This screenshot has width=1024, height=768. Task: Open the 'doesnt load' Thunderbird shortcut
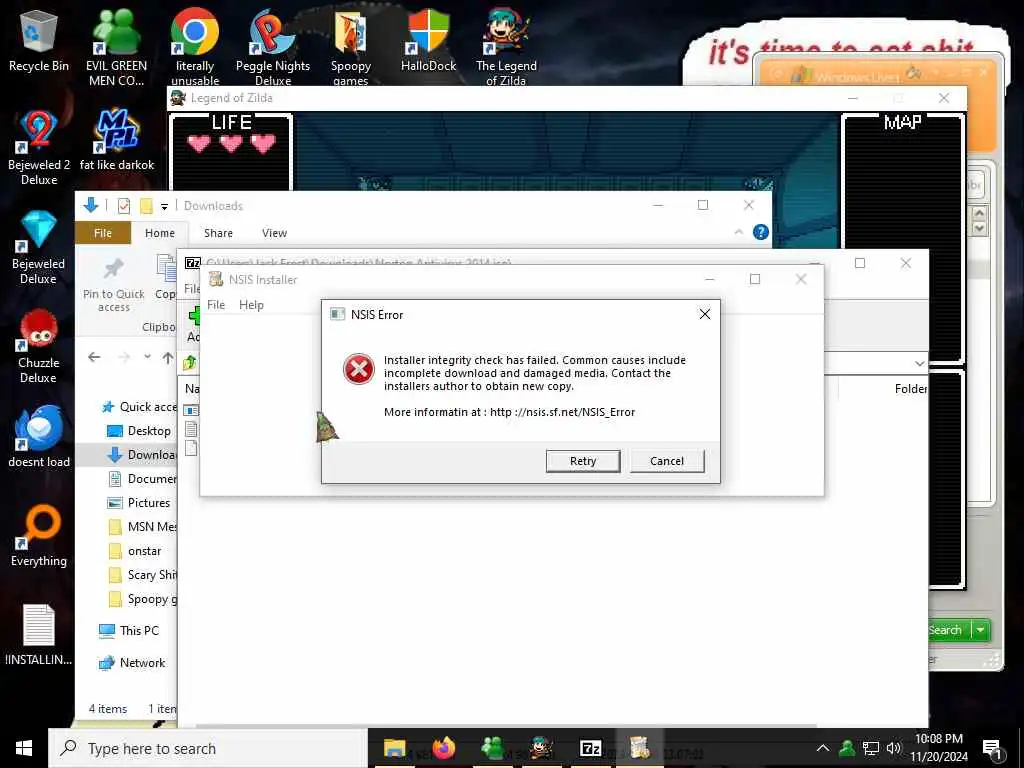[39, 436]
